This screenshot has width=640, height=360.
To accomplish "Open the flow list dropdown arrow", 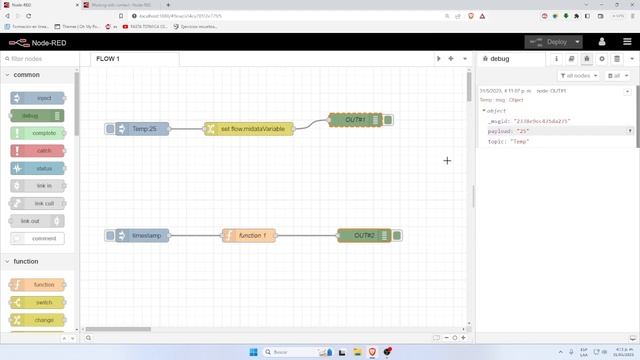I will pos(465,59).
